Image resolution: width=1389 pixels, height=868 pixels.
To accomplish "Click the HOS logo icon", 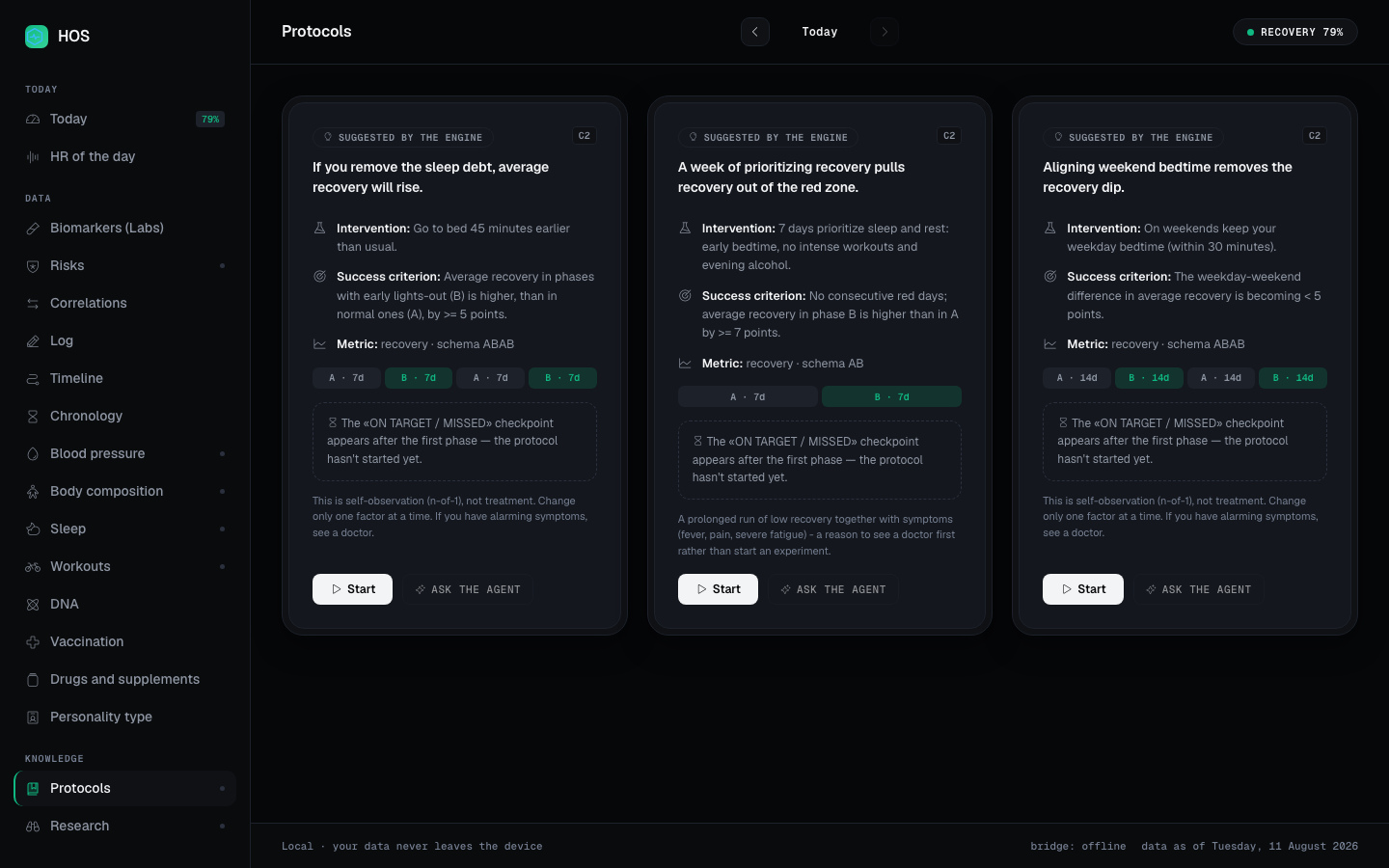I will coord(37,37).
